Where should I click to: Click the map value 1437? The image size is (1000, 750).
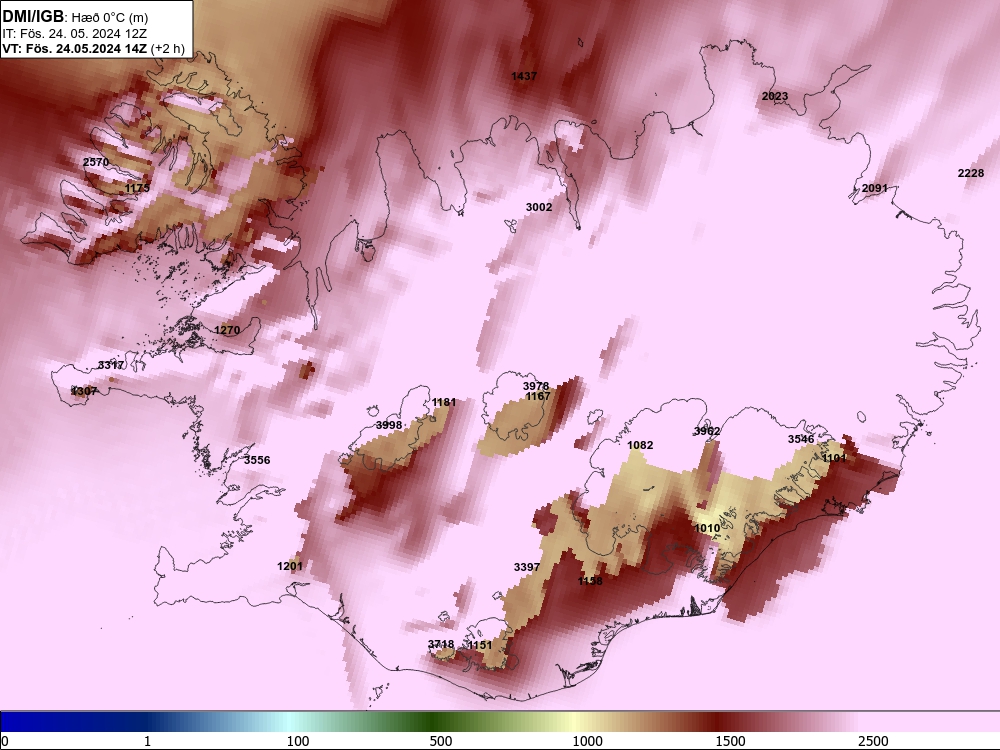524,77
